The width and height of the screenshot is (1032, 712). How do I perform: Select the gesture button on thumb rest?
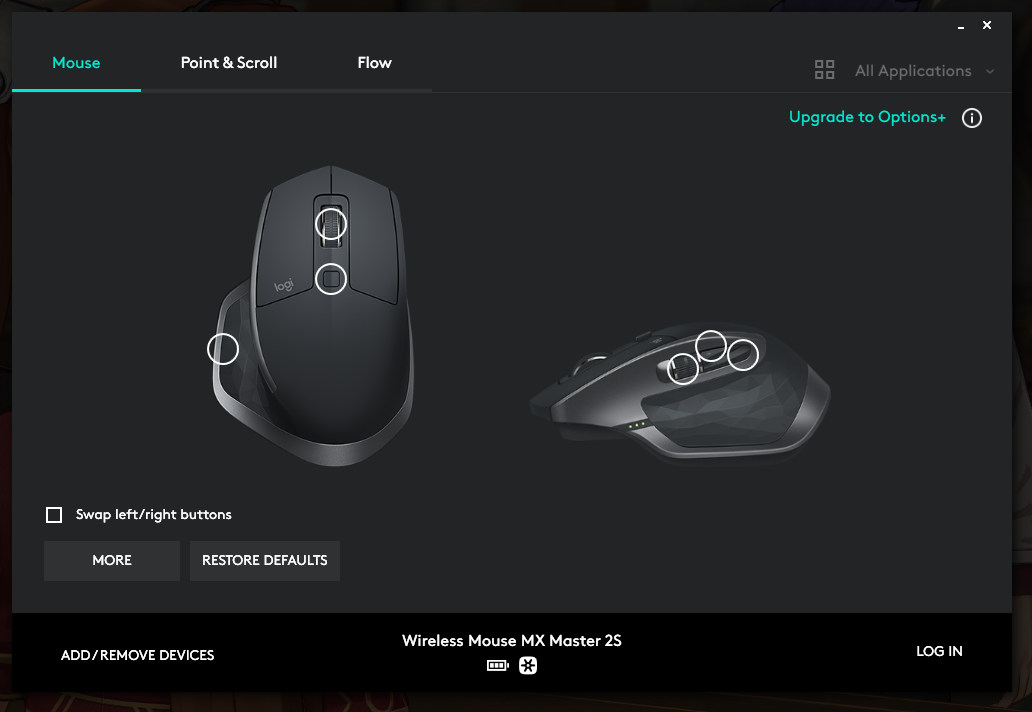(222, 349)
